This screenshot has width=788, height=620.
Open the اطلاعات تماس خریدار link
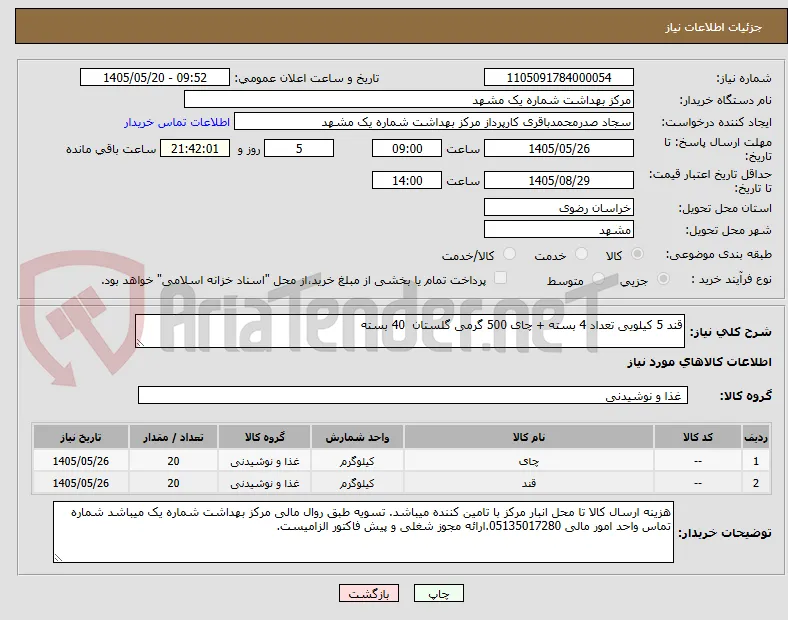[x=177, y=122]
